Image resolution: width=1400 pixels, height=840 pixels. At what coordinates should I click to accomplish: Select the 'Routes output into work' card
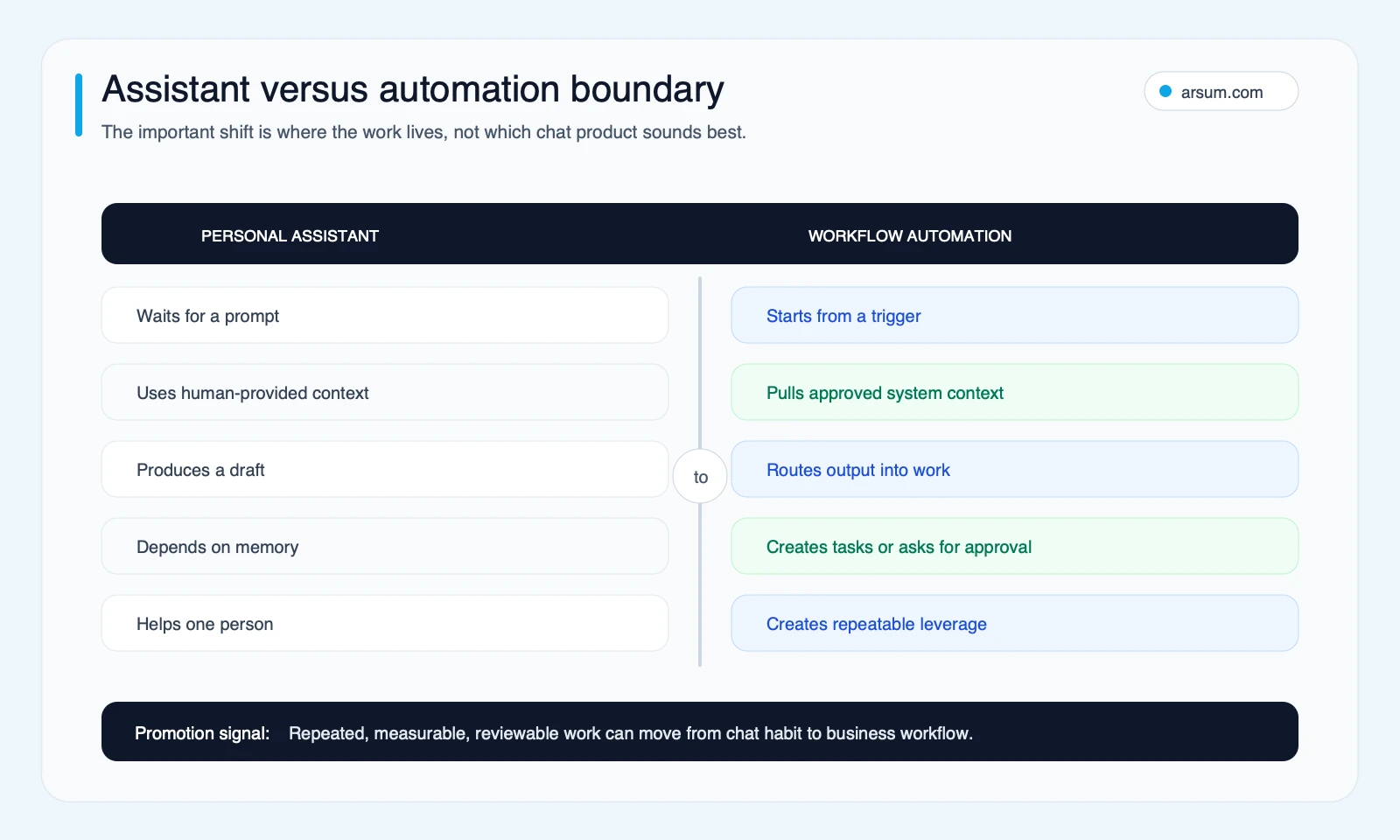[x=1015, y=469]
